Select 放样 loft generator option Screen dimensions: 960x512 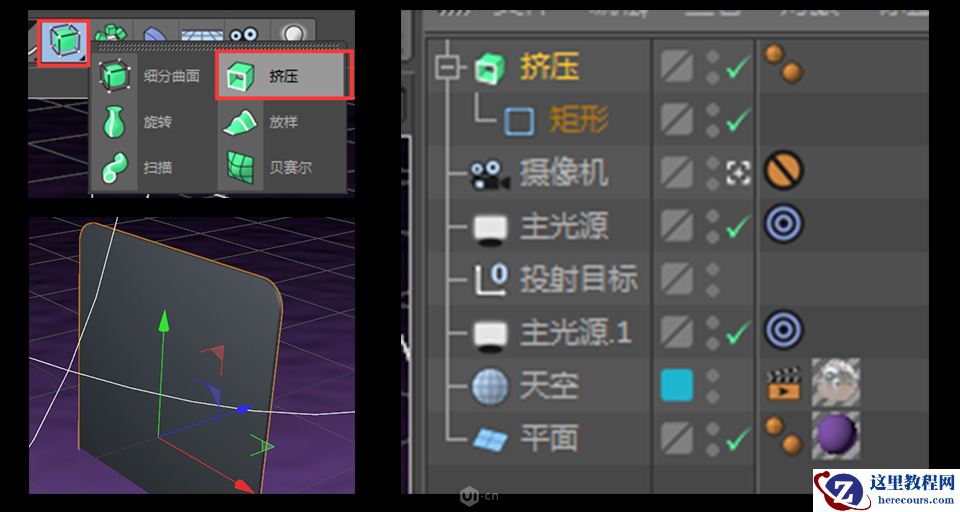283,122
